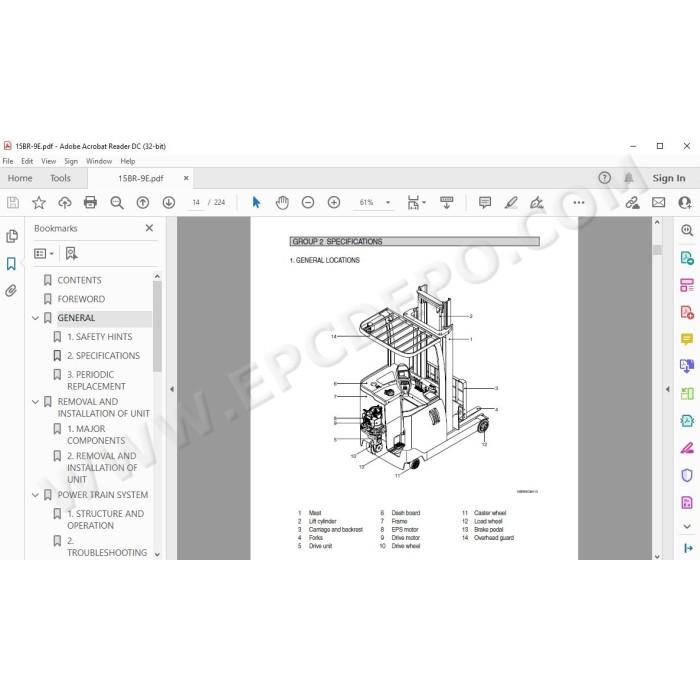Viewport: 700px width, 700px height.
Task: Open Fill and Sign tool in right pane
Action: click(x=687, y=448)
